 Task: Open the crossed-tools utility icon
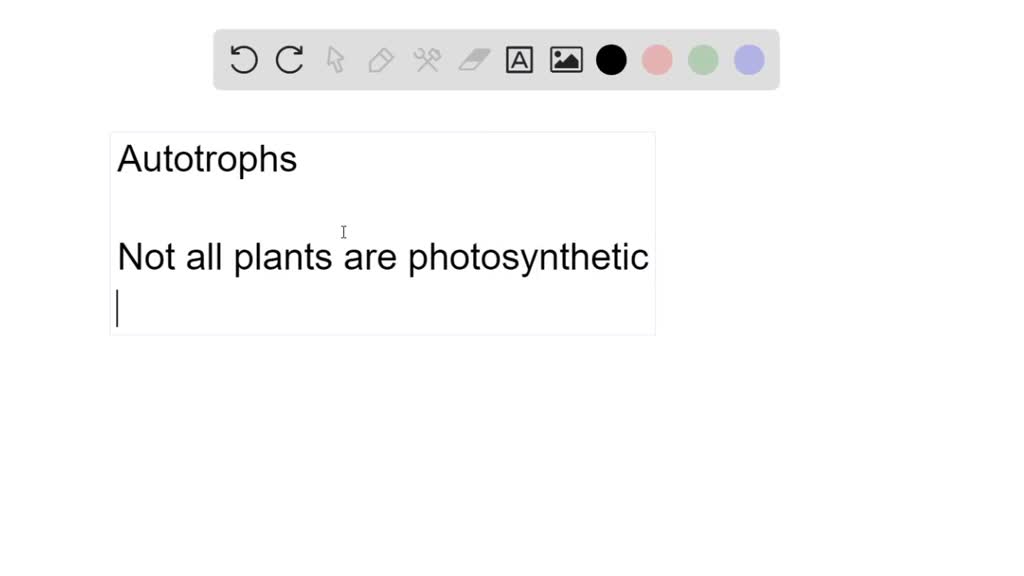coord(427,60)
